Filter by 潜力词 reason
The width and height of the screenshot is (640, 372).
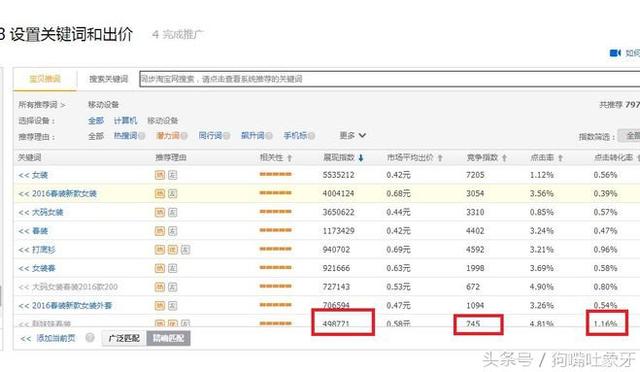click(168, 136)
